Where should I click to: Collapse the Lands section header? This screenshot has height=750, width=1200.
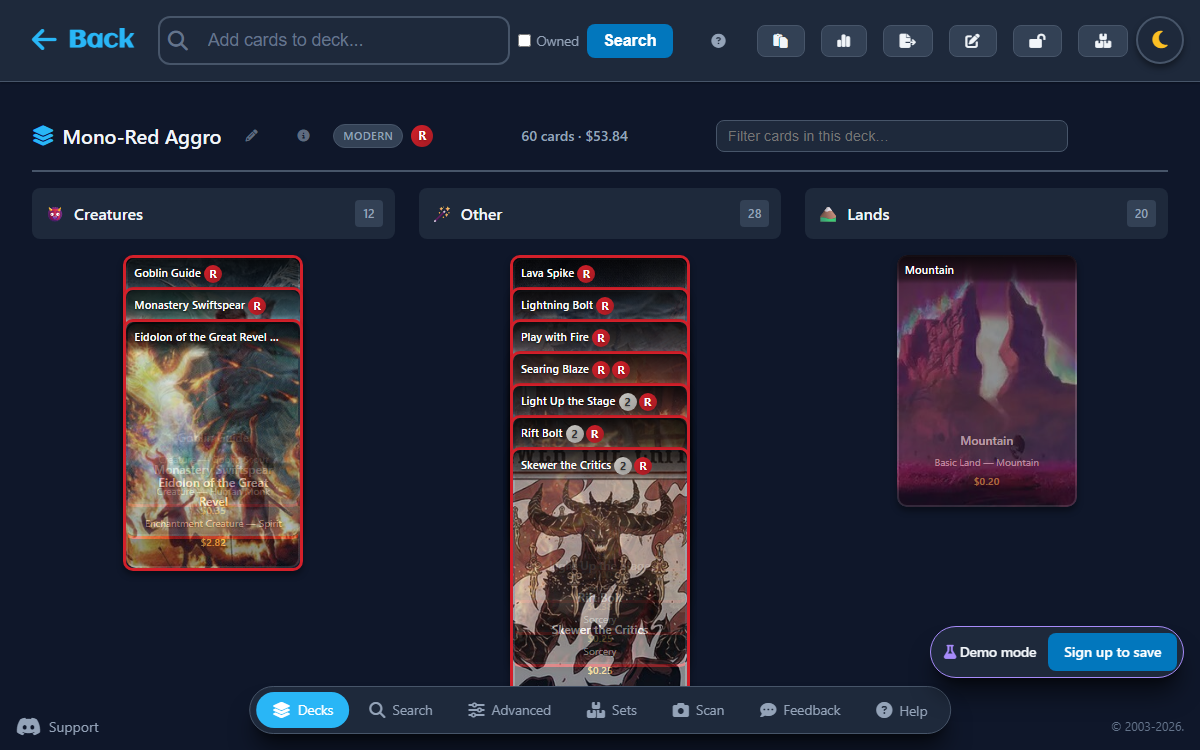pyautogui.click(x=986, y=214)
